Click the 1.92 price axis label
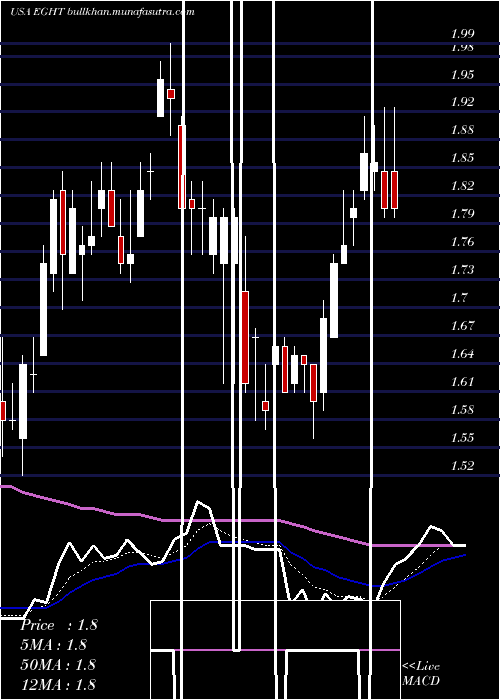Image resolution: width=500 pixels, height=700 pixels. (462, 102)
